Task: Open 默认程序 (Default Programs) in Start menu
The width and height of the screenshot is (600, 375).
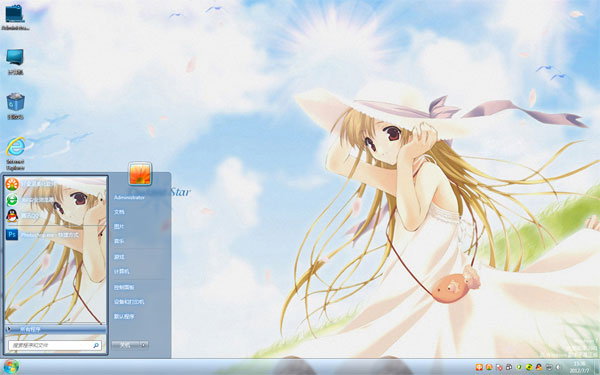Action: pos(124,316)
